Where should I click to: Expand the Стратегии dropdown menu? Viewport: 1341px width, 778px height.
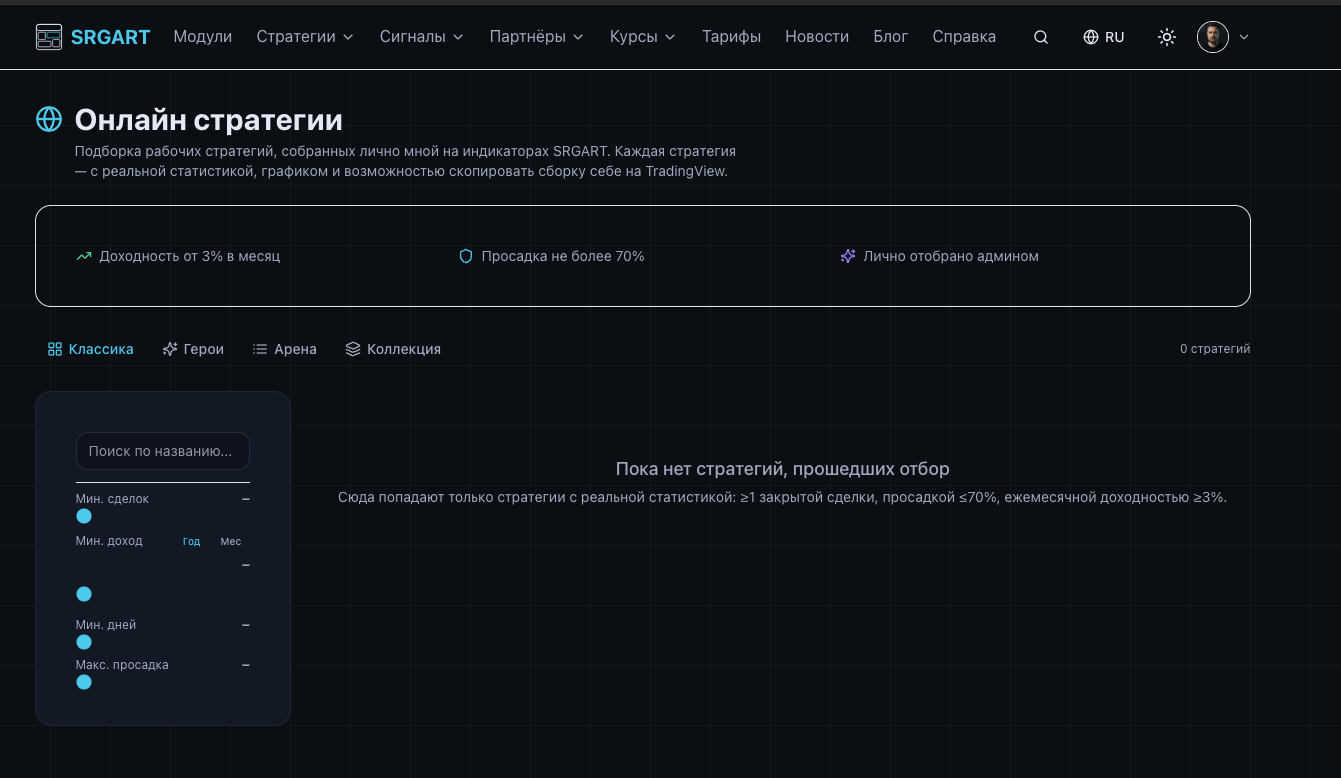(305, 37)
